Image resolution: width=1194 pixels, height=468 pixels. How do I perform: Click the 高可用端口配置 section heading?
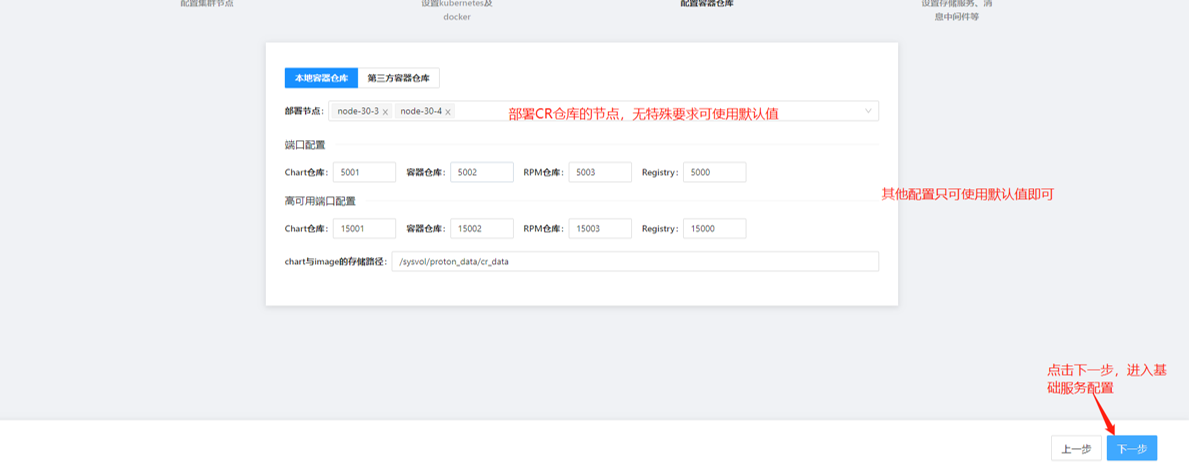[320, 202]
